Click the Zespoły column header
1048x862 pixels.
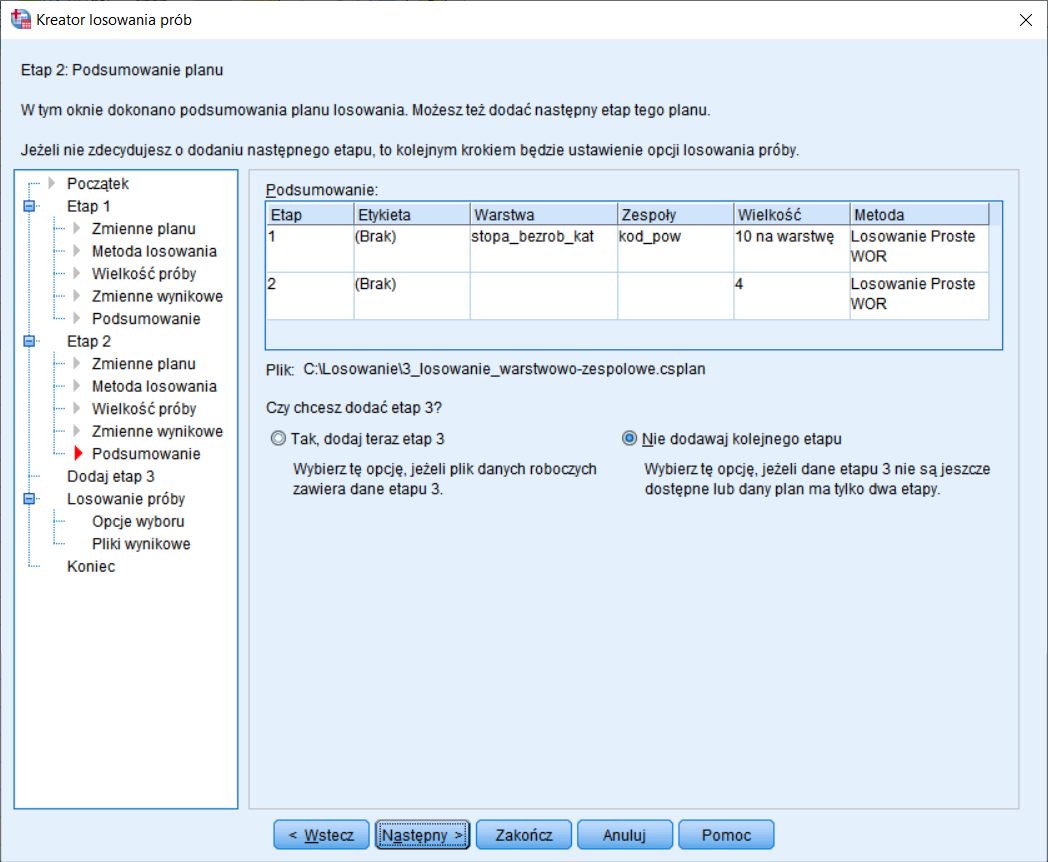(x=675, y=214)
